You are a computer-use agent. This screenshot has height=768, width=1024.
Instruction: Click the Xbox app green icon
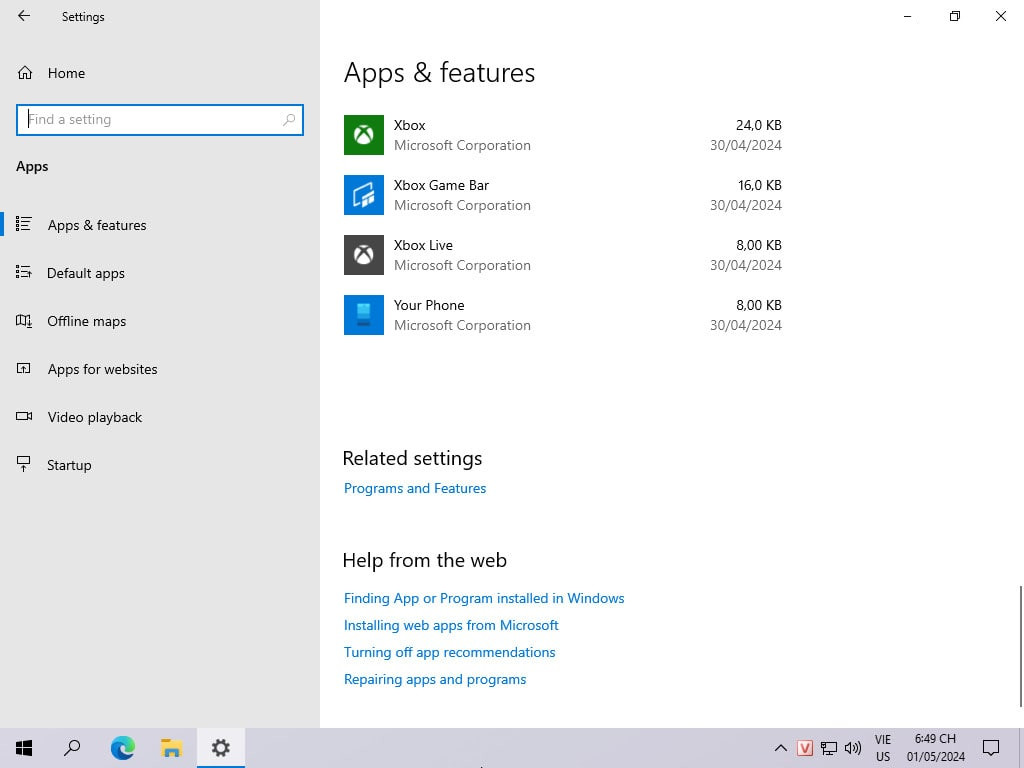364,135
